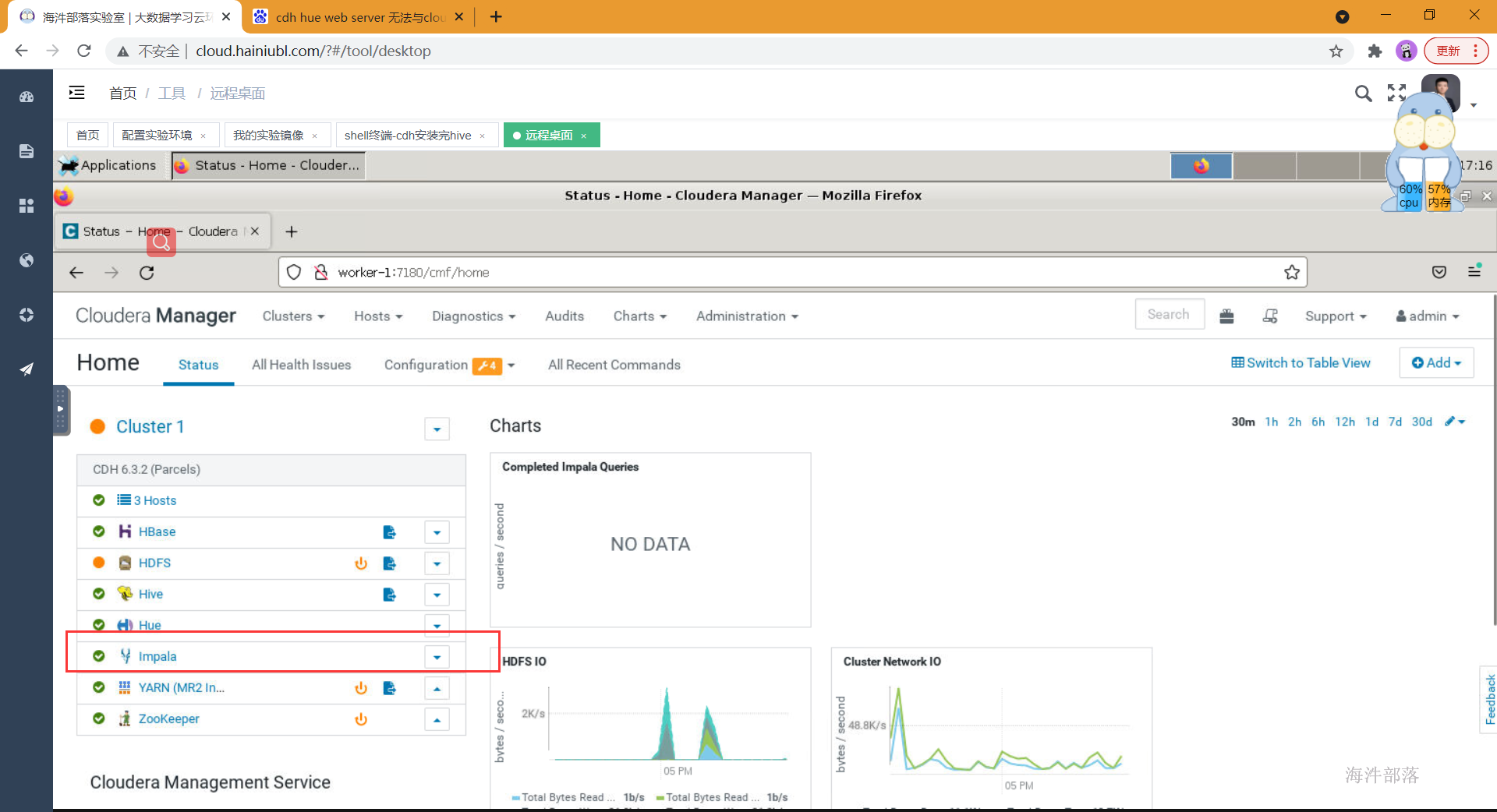Open the Clusters menu
Viewport: 1497px width, 812px height.
pos(293,316)
